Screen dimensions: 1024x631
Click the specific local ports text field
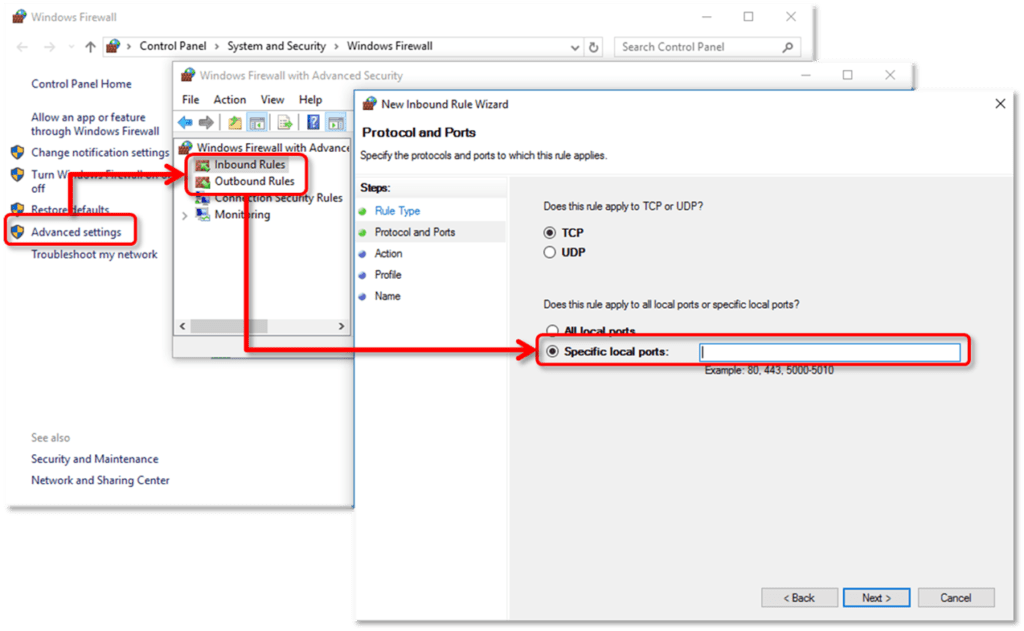[830, 352]
